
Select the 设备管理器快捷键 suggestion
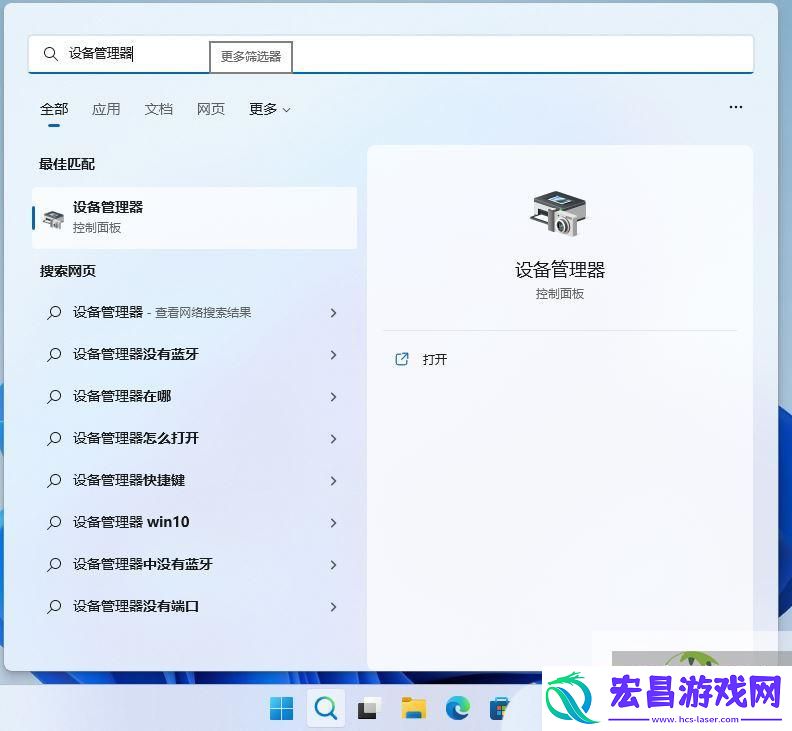point(192,480)
